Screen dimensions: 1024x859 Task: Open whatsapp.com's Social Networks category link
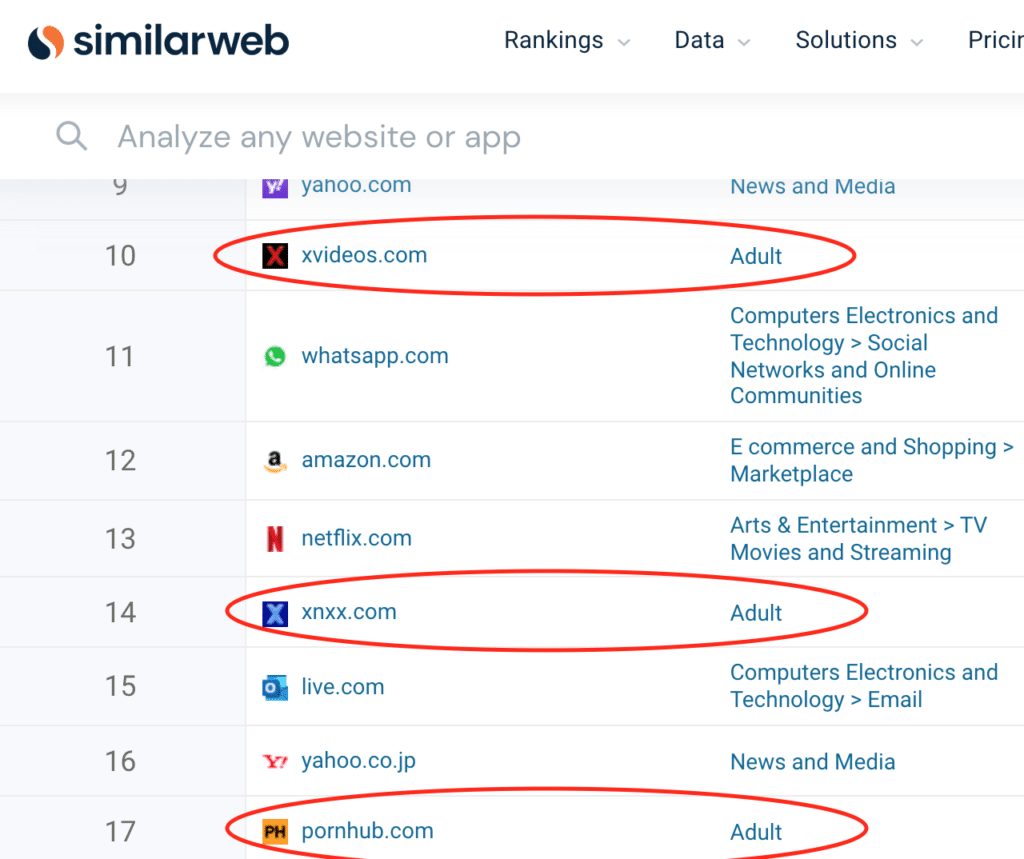point(864,356)
